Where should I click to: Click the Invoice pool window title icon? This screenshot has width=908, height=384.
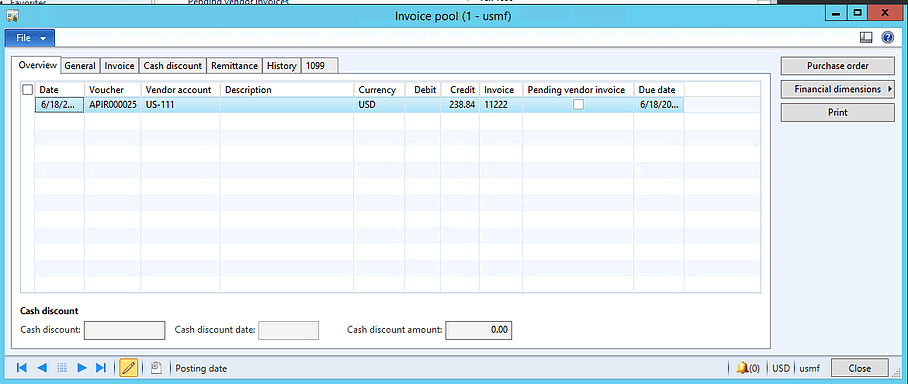pyautogui.click(x=12, y=15)
